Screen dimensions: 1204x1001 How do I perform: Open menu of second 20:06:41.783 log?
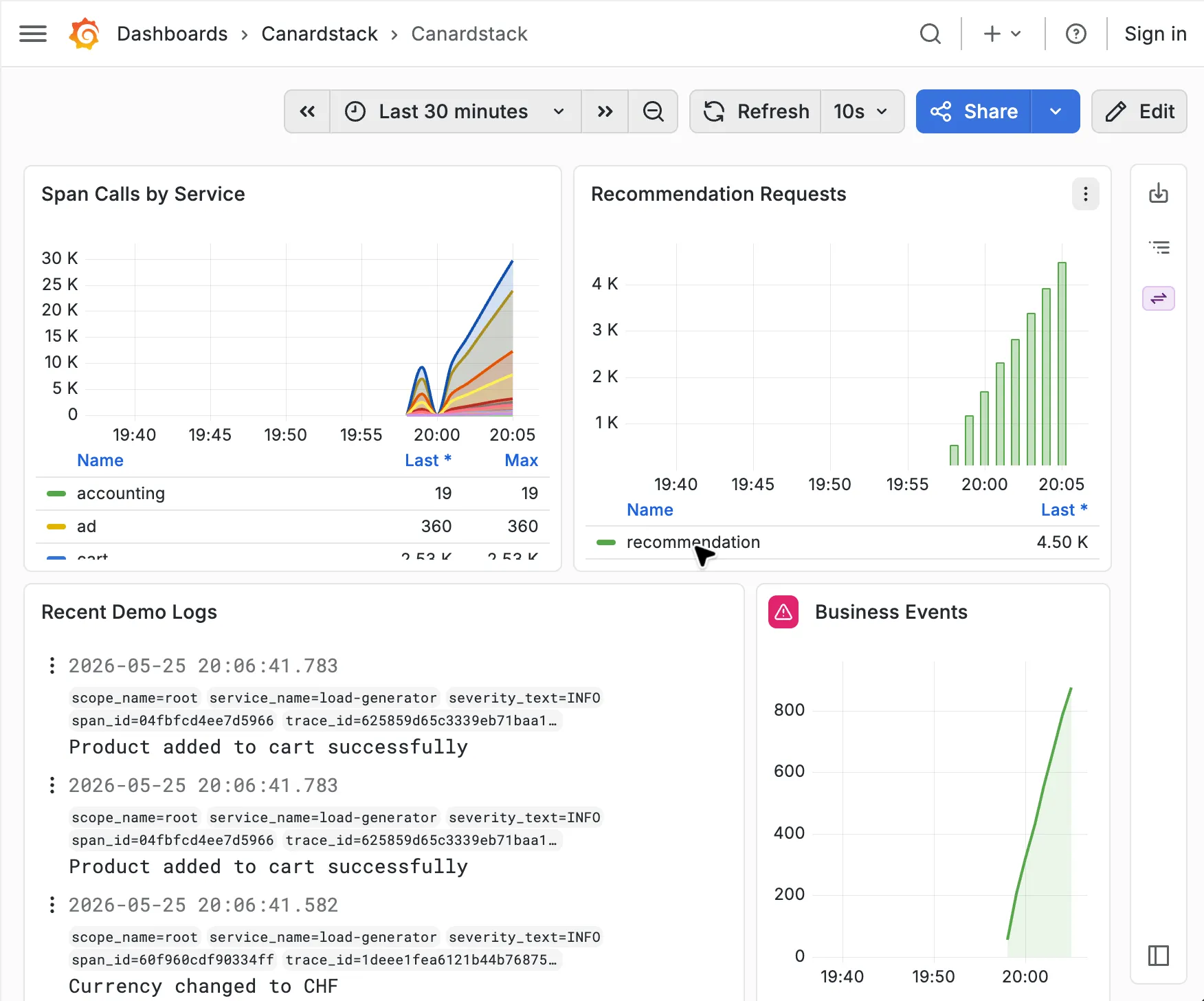click(x=52, y=785)
